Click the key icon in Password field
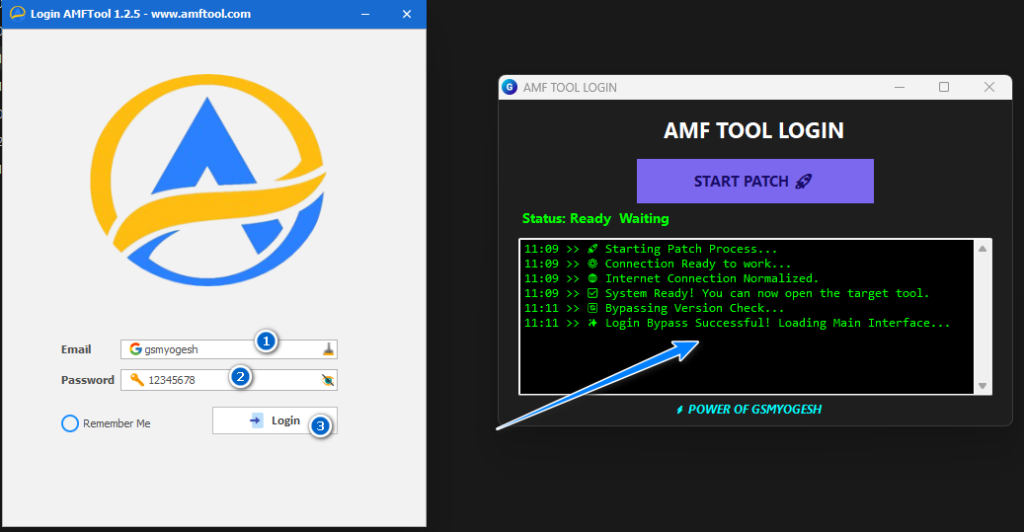Viewport: 1024px width, 532px height. [x=135, y=380]
